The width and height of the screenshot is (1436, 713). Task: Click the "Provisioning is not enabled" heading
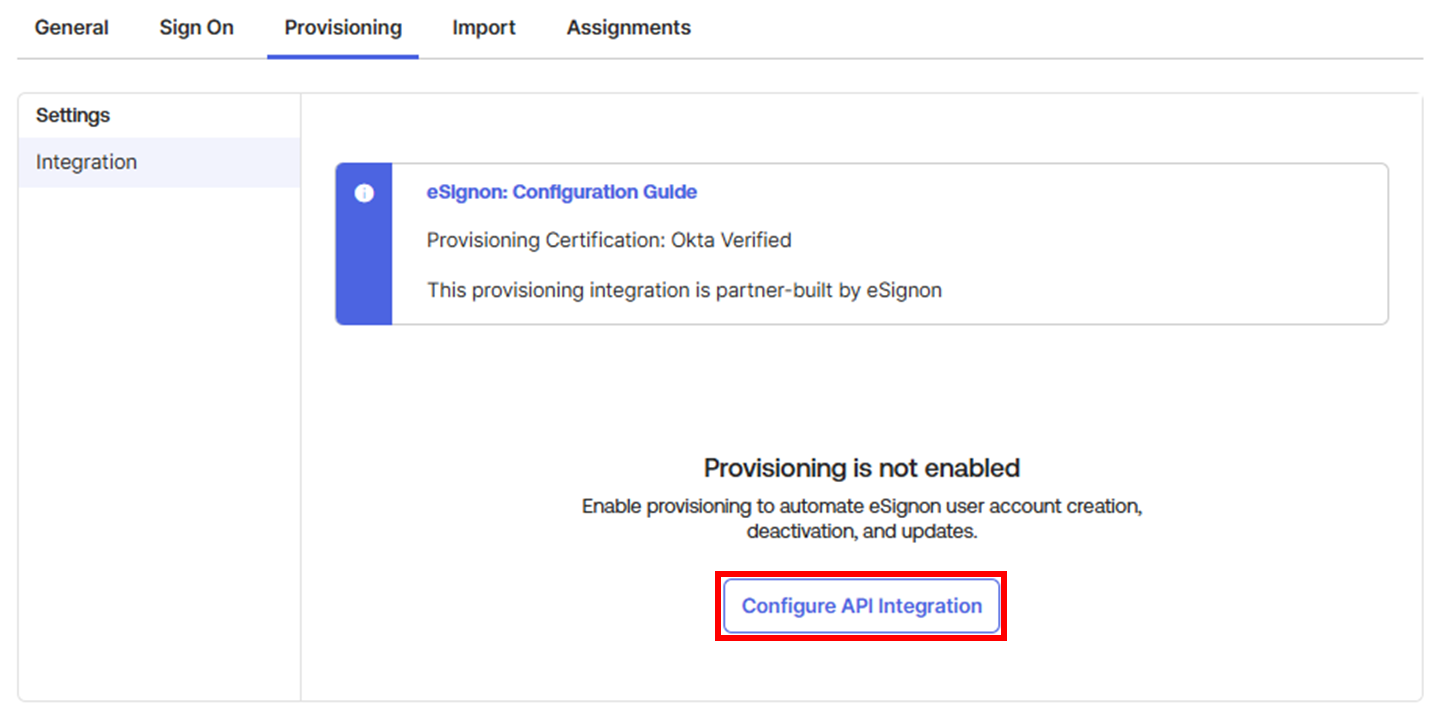point(862,468)
